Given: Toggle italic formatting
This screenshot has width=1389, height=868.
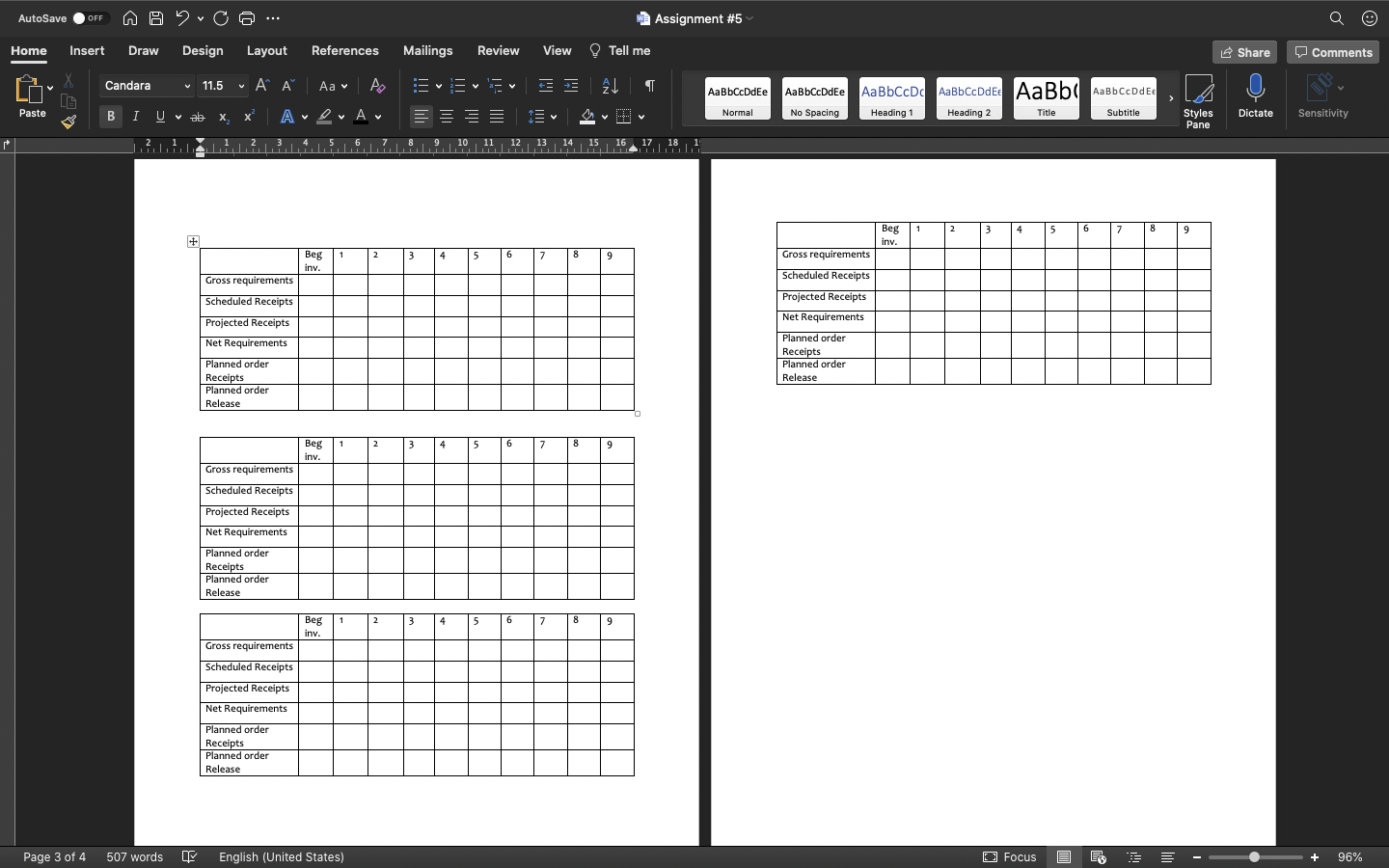Looking at the screenshot, I should (x=136, y=117).
